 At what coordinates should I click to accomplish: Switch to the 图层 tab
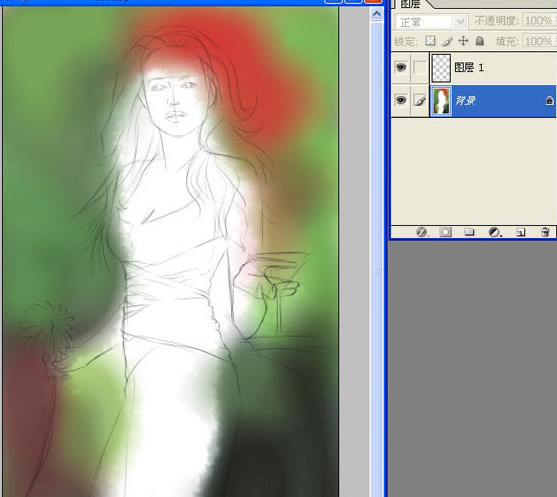click(410, 4)
